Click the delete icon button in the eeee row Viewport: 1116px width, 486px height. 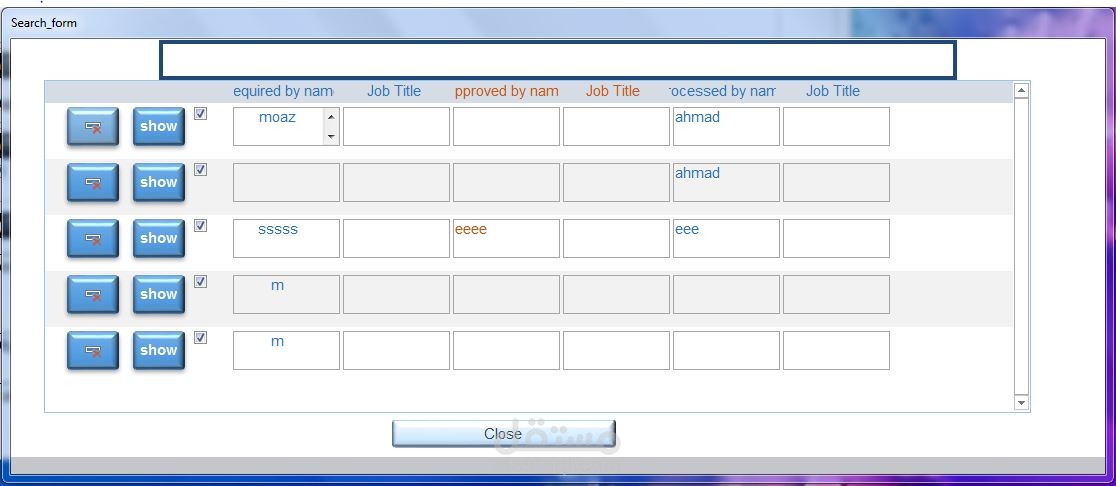tap(93, 238)
